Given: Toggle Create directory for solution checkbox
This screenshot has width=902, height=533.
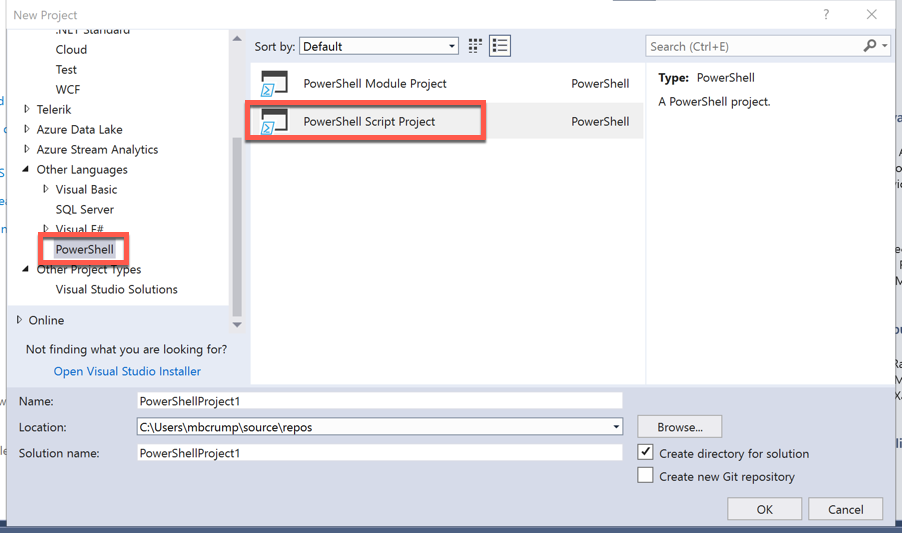Looking at the screenshot, I should coord(645,452).
